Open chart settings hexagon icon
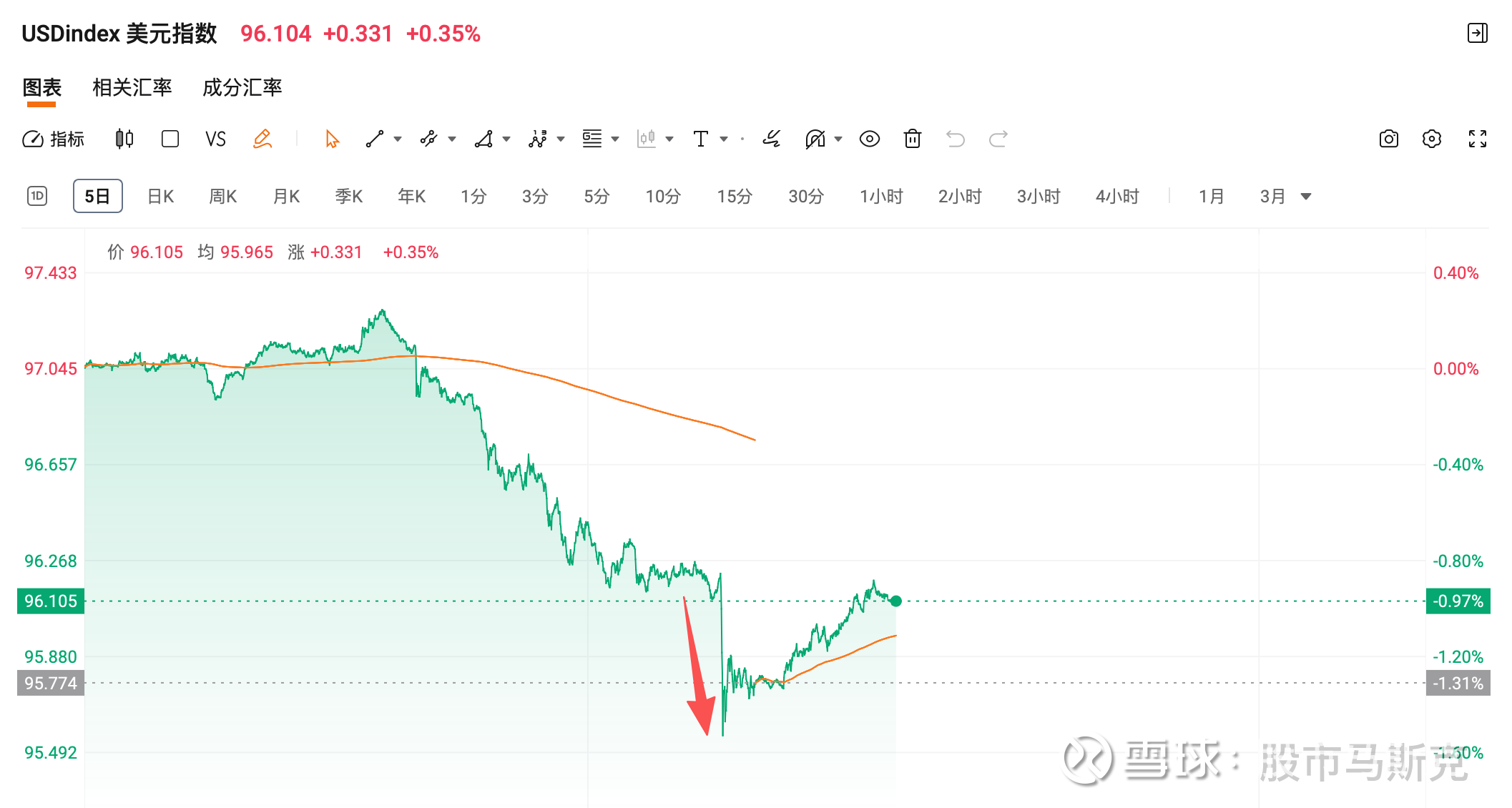 pos(1431,139)
